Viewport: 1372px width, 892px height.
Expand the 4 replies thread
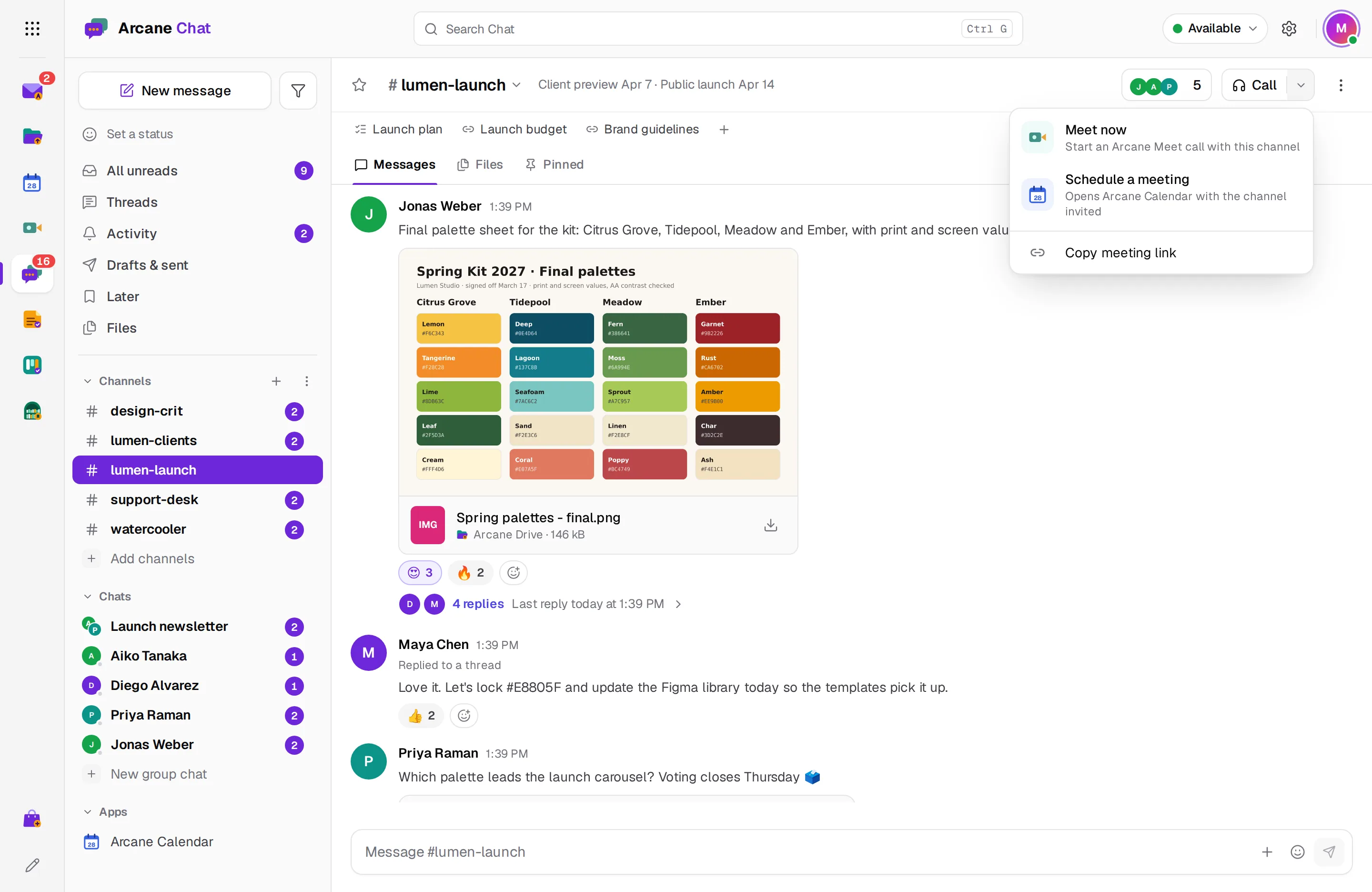pos(478,604)
